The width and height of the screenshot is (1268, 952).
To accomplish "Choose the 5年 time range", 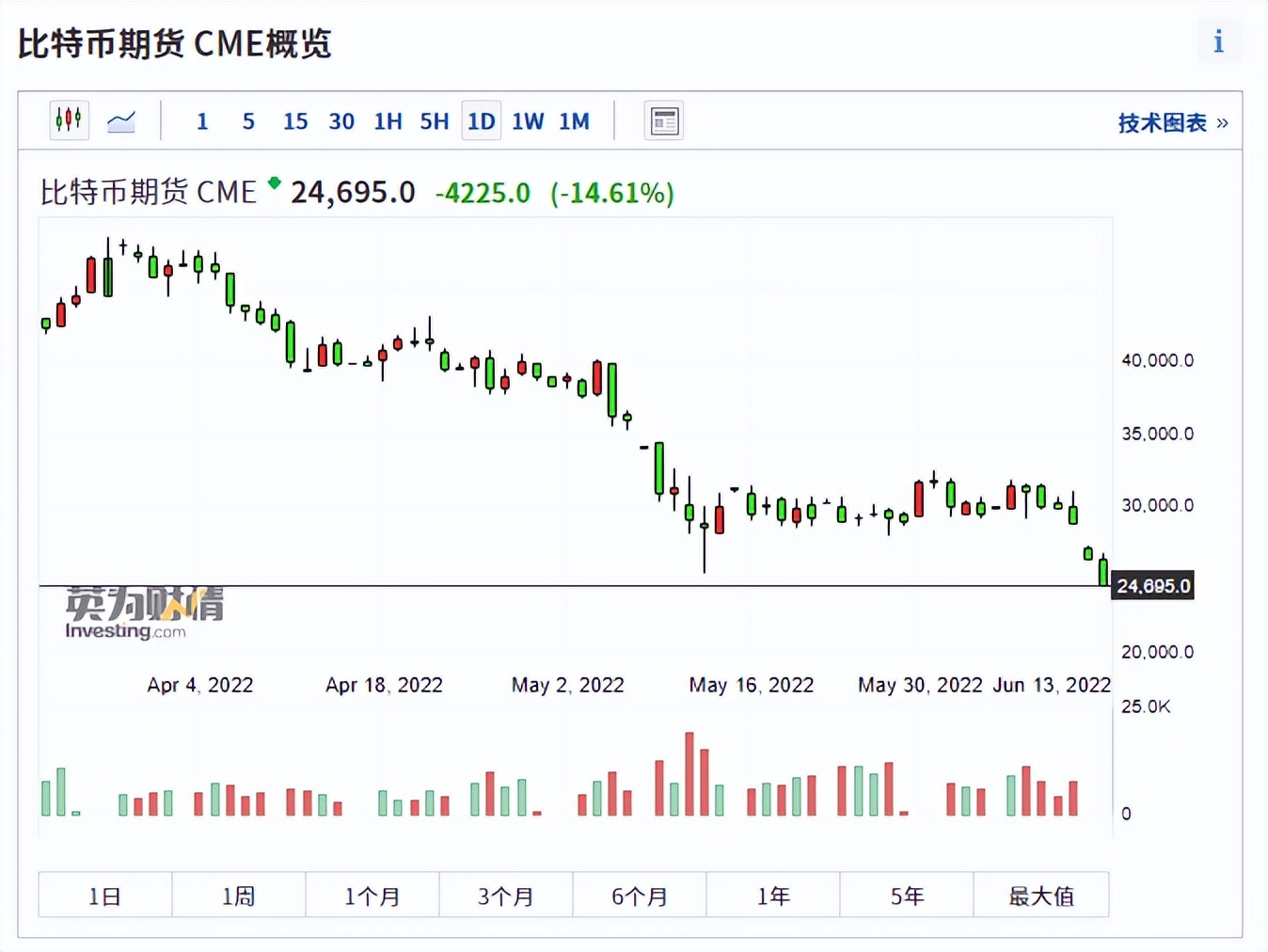I will click(907, 895).
